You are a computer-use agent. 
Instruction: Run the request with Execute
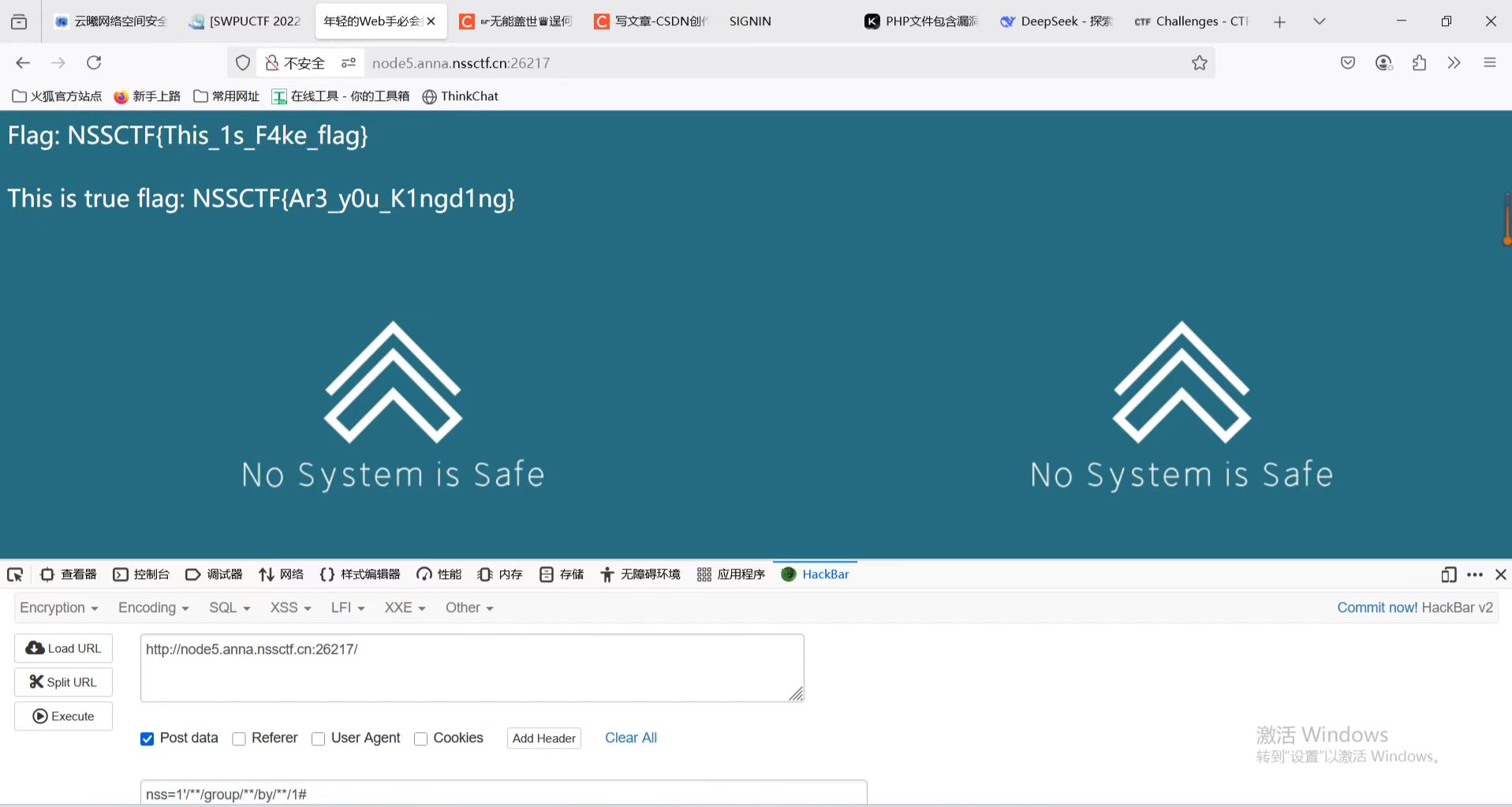[63, 716]
